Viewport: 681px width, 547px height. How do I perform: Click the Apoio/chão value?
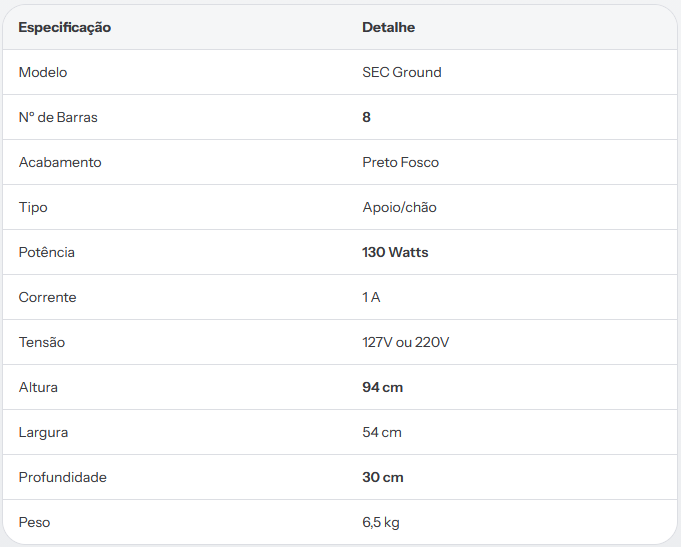400,207
